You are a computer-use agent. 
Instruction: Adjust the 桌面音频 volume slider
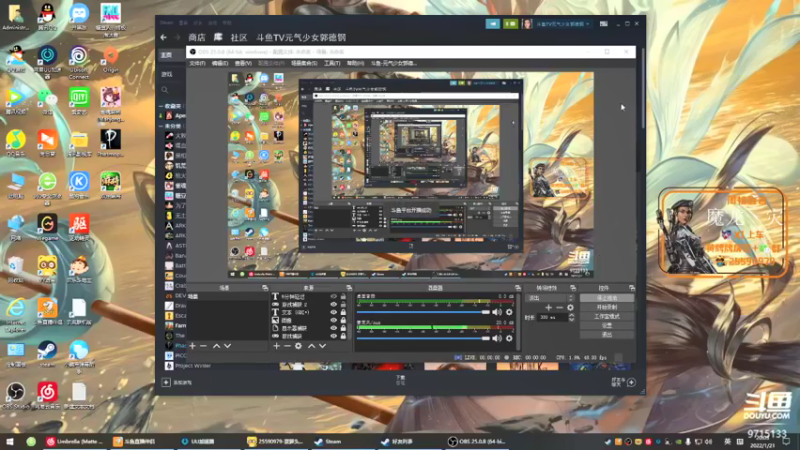[423, 312]
